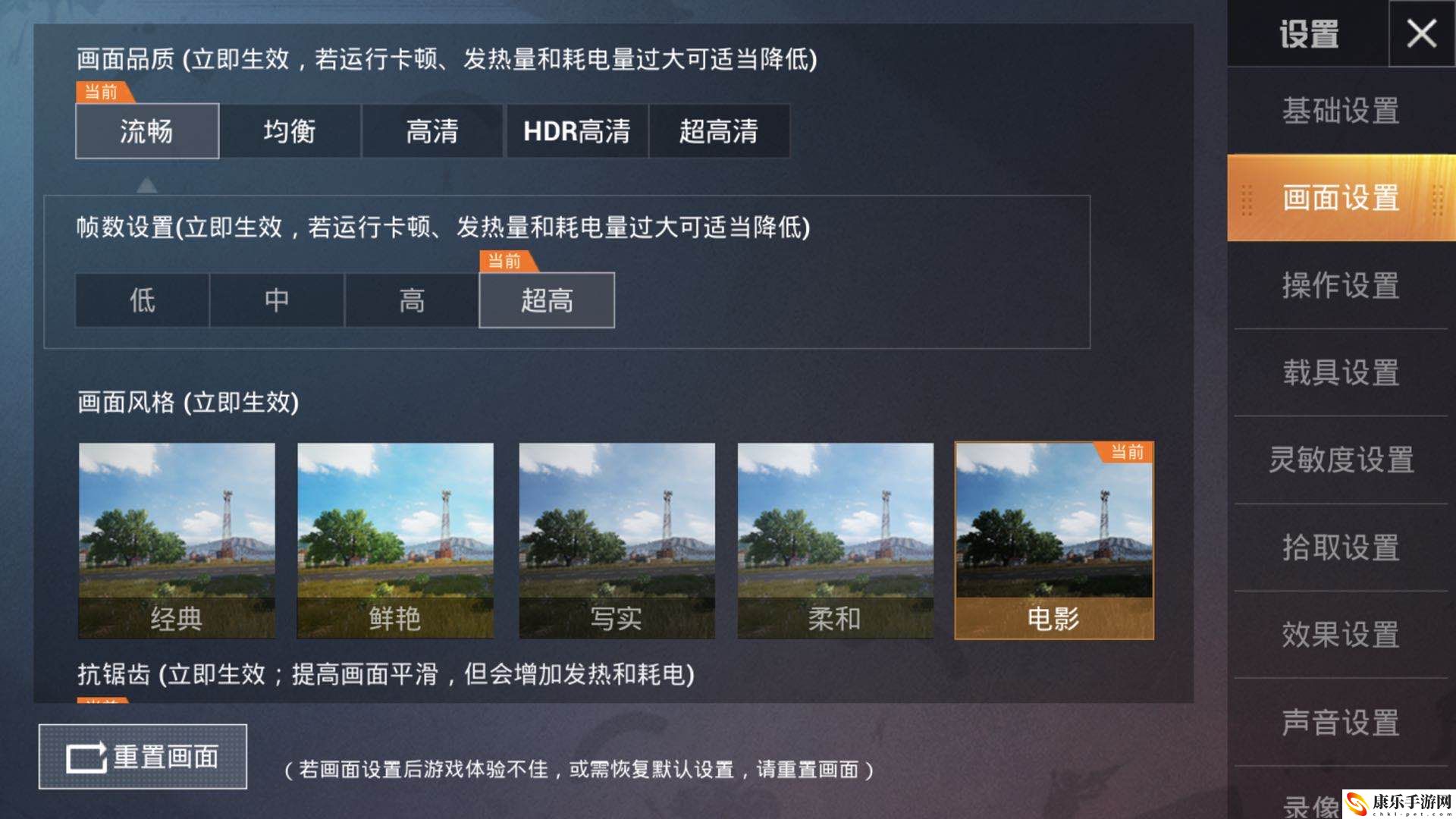Image resolution: width=1456 pixels, height=819 pixels.
Task: Choose the 鲜艳 style thumbnail
Action: pyautogui.click(x=395, y=541)
